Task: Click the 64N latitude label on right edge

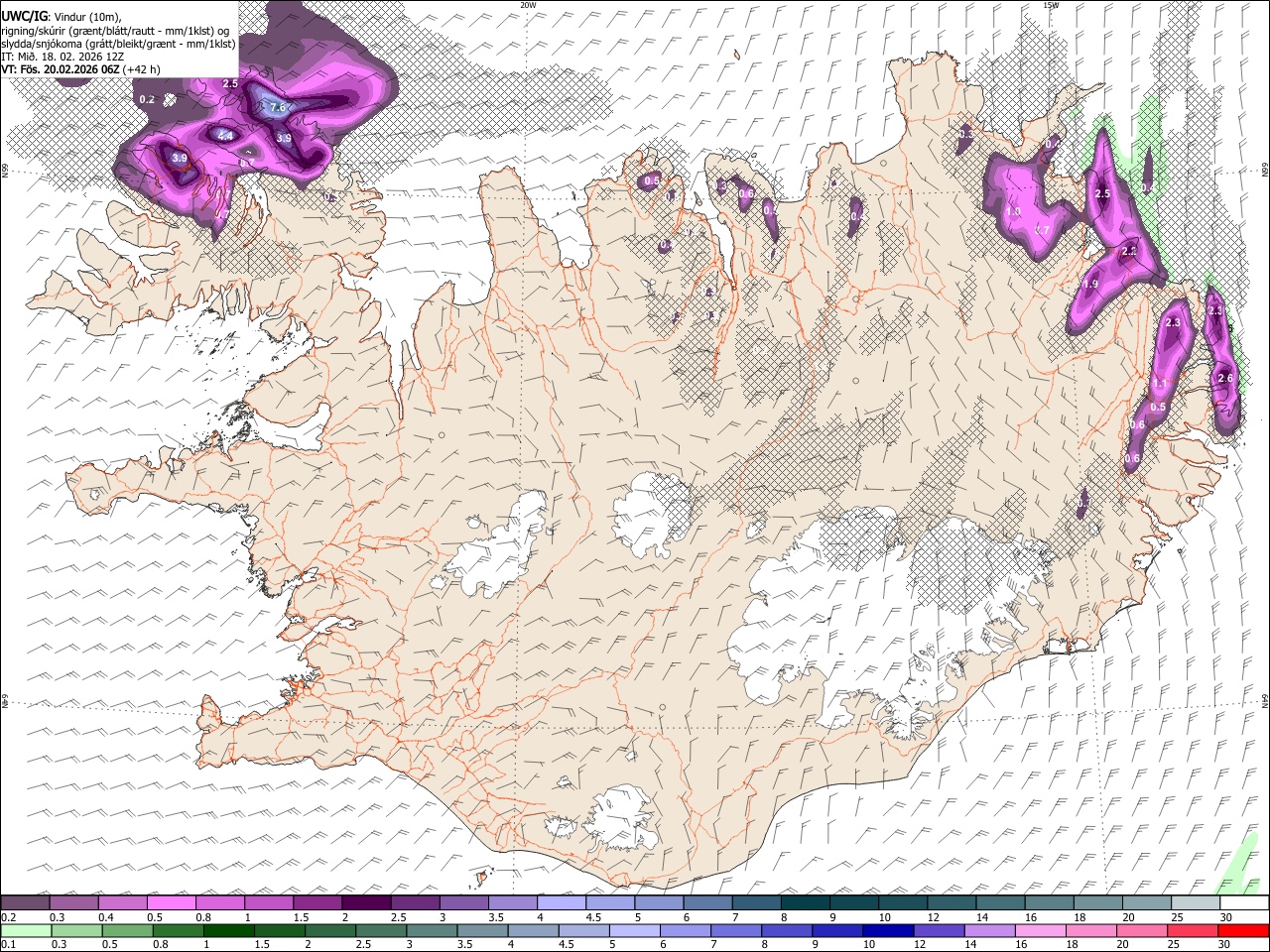Action: pyautogui.click(x=1265, y=700)
